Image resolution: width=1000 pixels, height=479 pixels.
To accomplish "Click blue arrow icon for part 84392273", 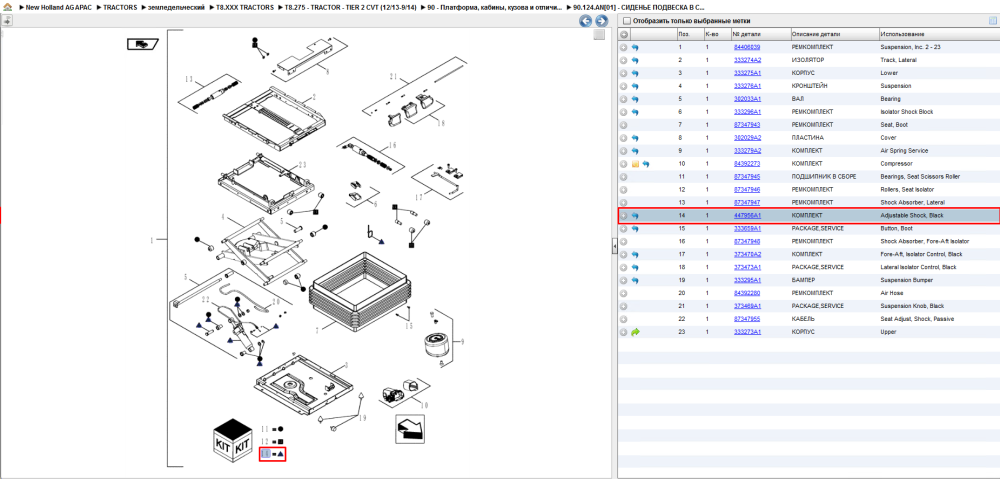I will pyautogui.click(x=646, y=164).
